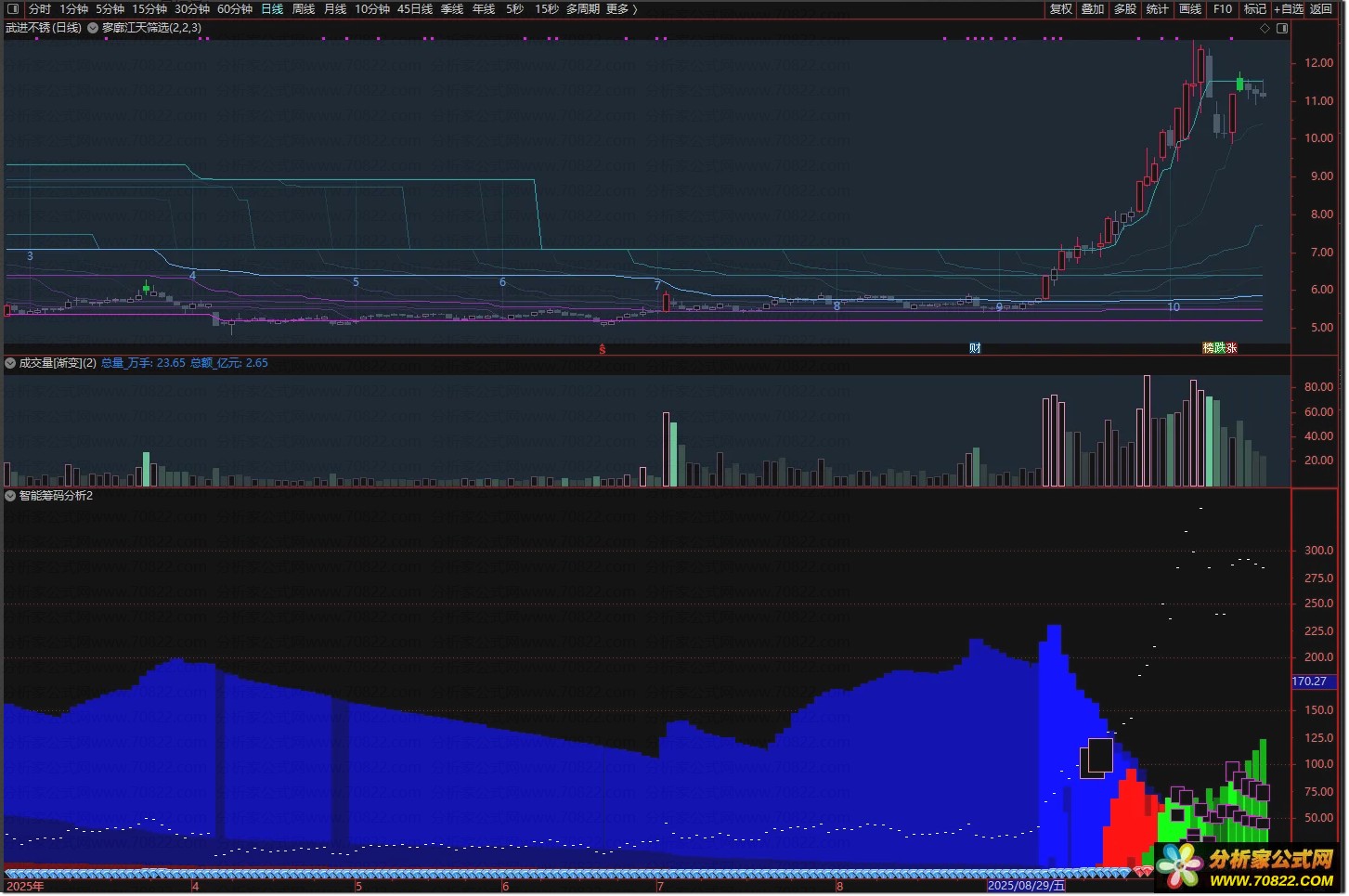Toggle the right-side panel icon below 自选
This screenshot has height=896, width=1349.
coord(1282,29)
